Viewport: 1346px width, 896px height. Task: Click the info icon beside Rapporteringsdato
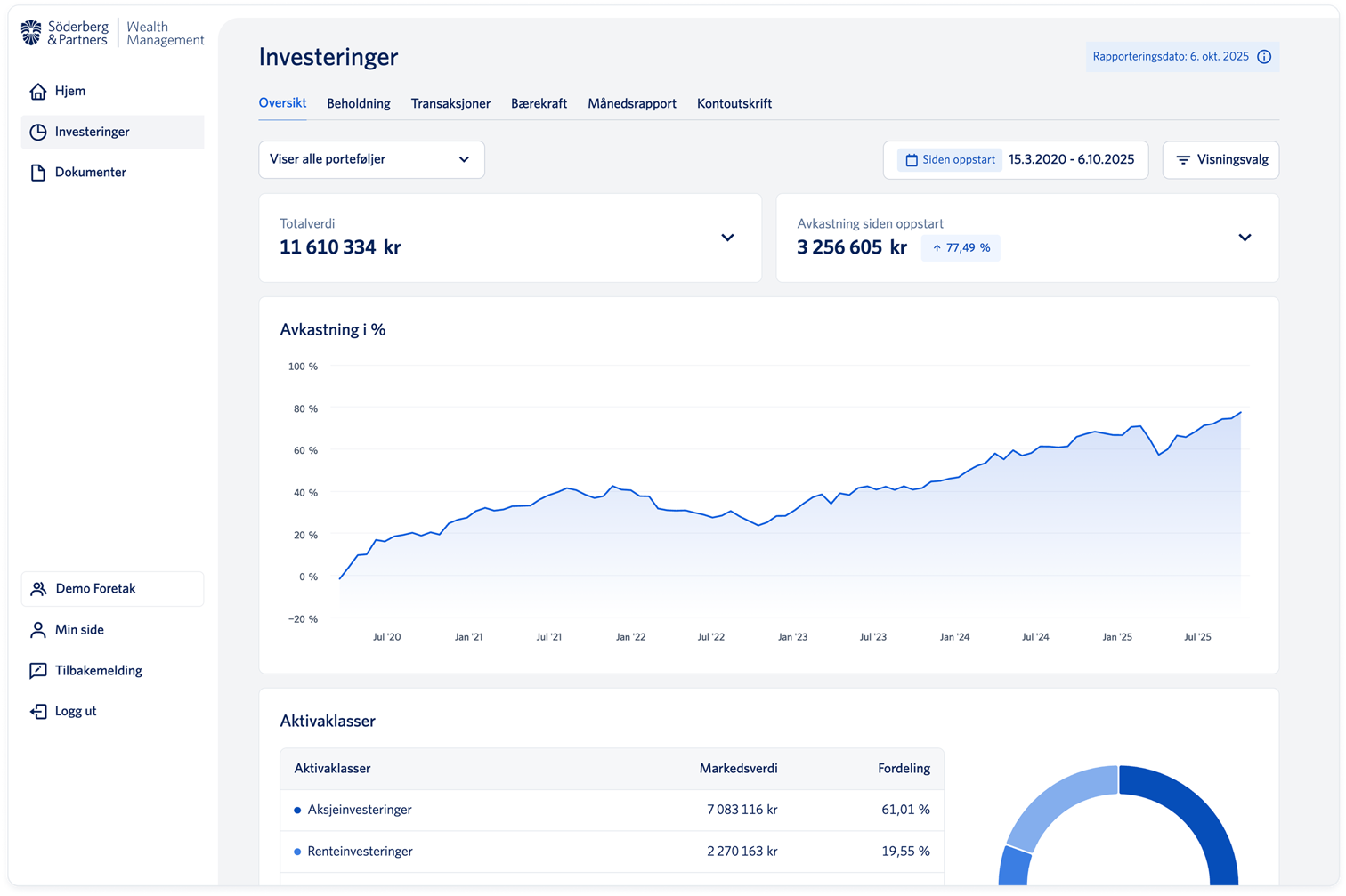(1264, 57)
